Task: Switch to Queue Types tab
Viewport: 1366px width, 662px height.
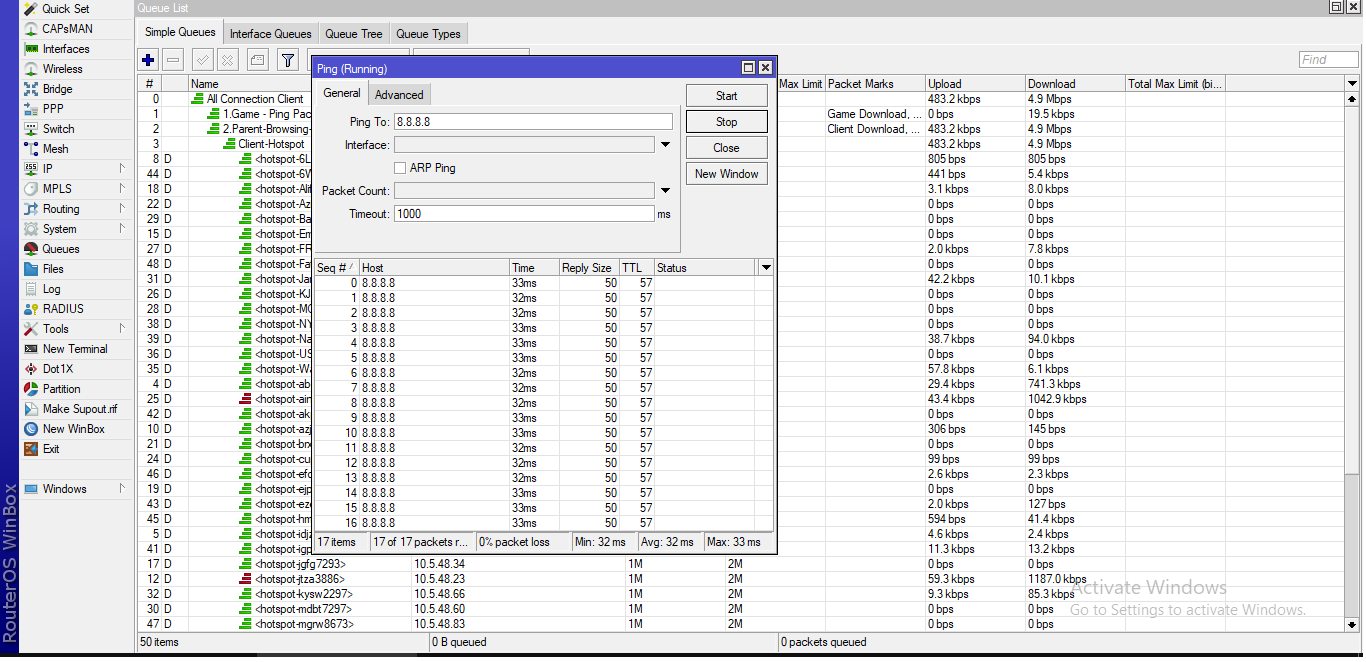Action: (x=427, y=34)
